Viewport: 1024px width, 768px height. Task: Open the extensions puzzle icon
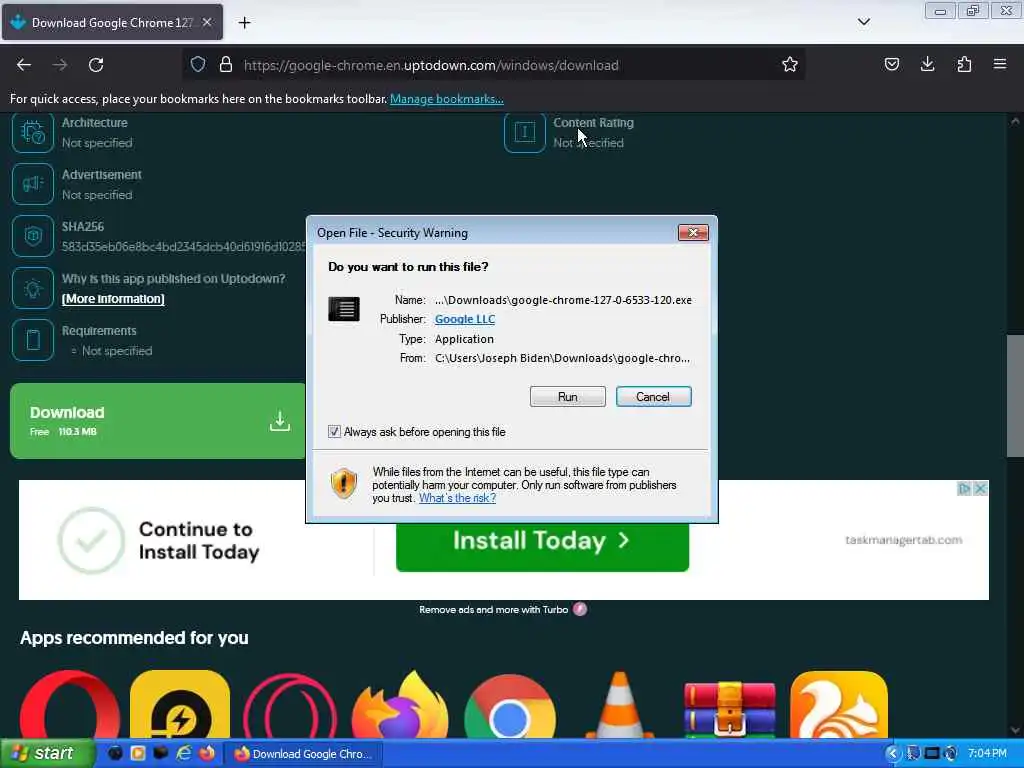point(964,65)
